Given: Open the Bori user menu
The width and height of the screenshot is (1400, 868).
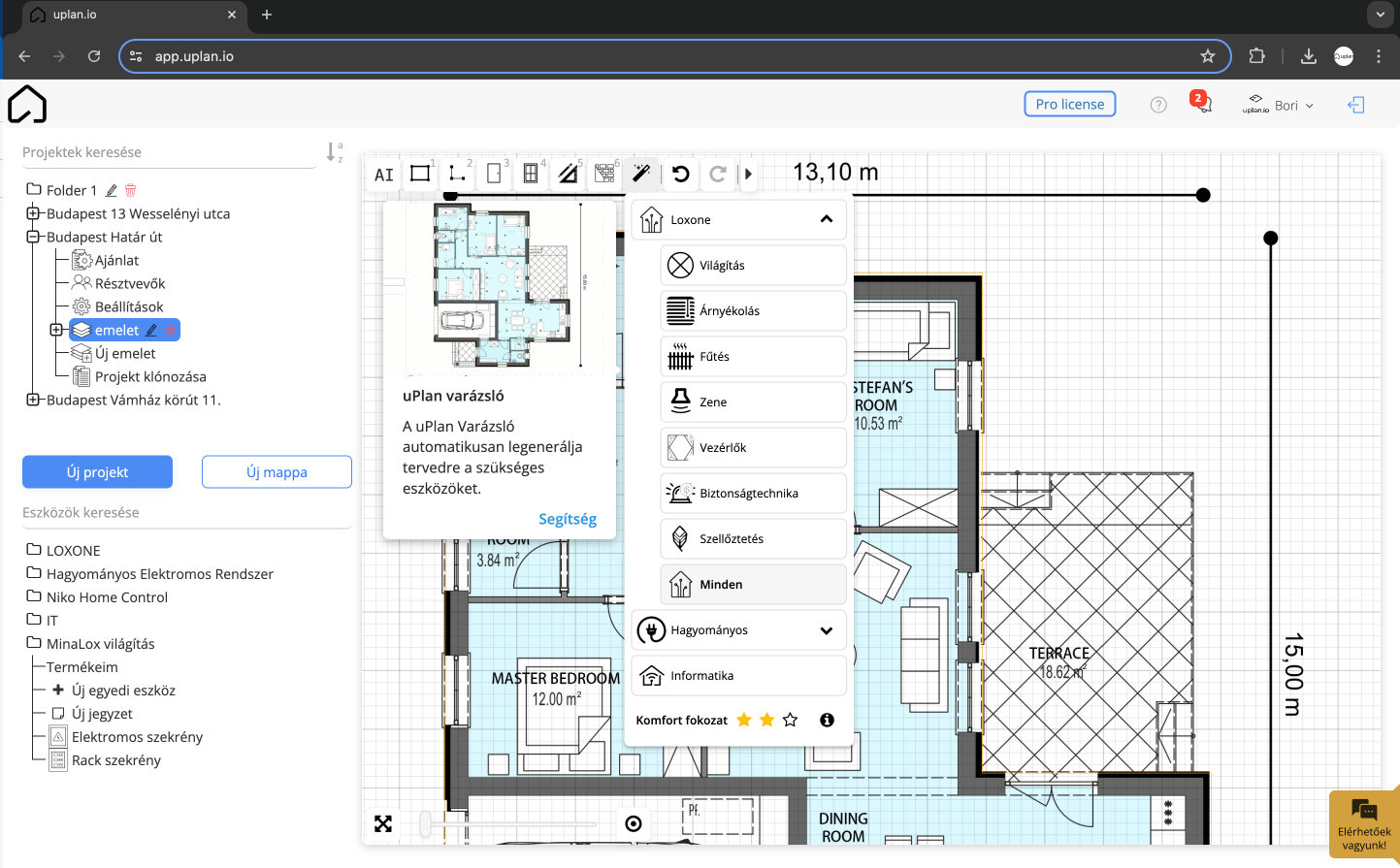Looking at the screenshot, I should [1278, 105].
